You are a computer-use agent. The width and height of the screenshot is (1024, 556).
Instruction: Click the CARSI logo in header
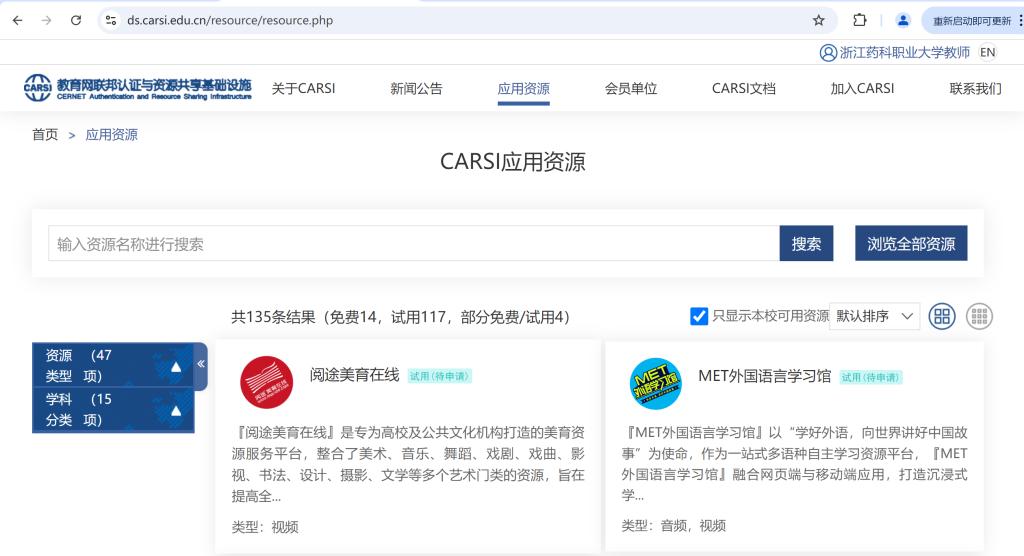point(138,88)
